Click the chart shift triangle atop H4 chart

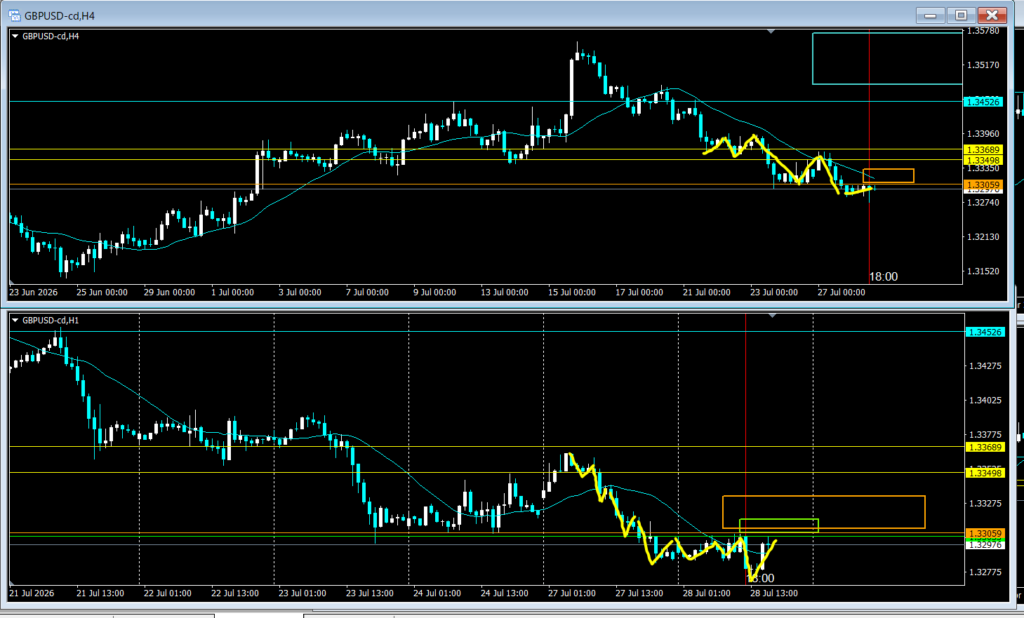point(771,31)
